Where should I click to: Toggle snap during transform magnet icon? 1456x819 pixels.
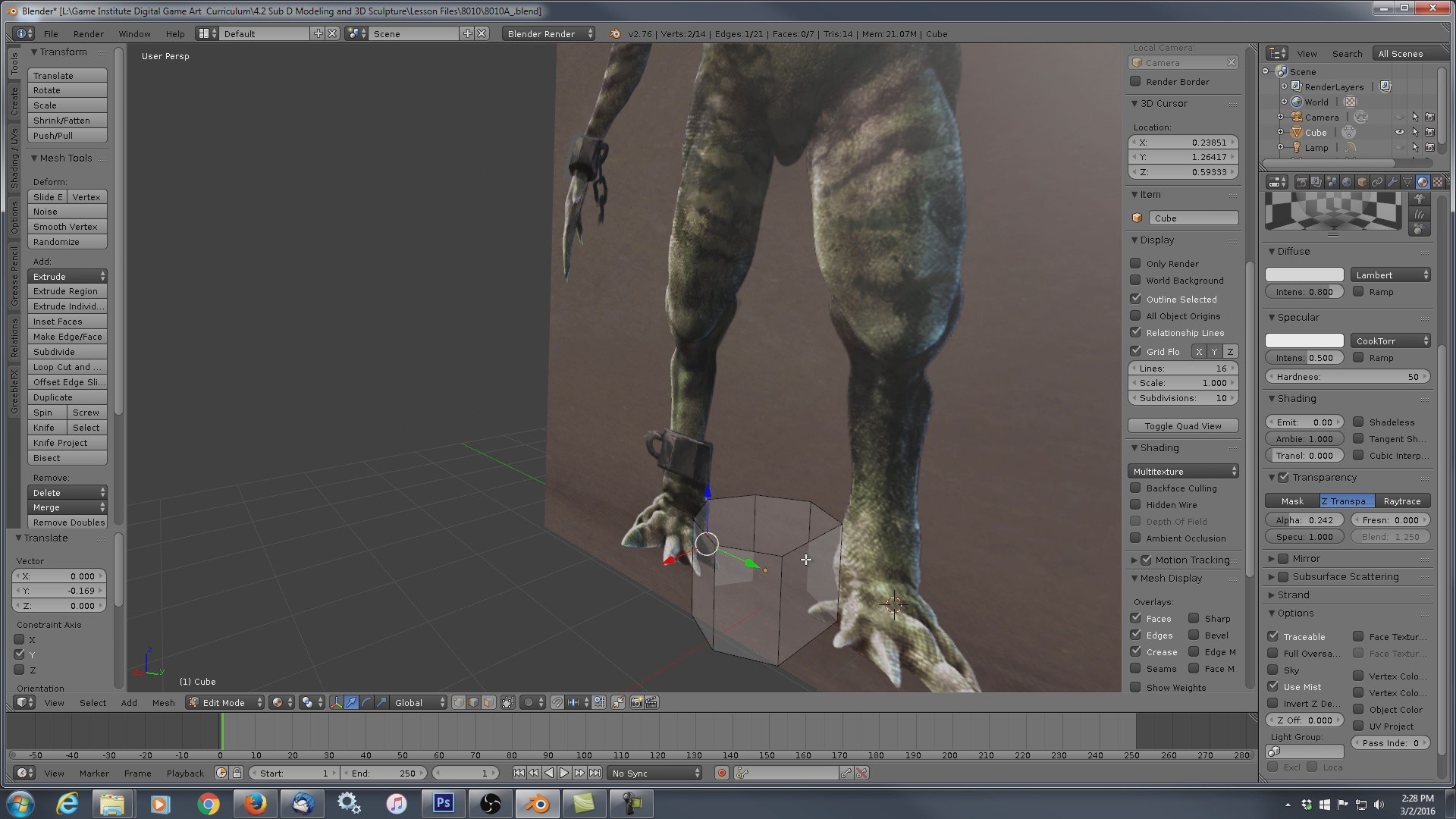click(557, 703)
